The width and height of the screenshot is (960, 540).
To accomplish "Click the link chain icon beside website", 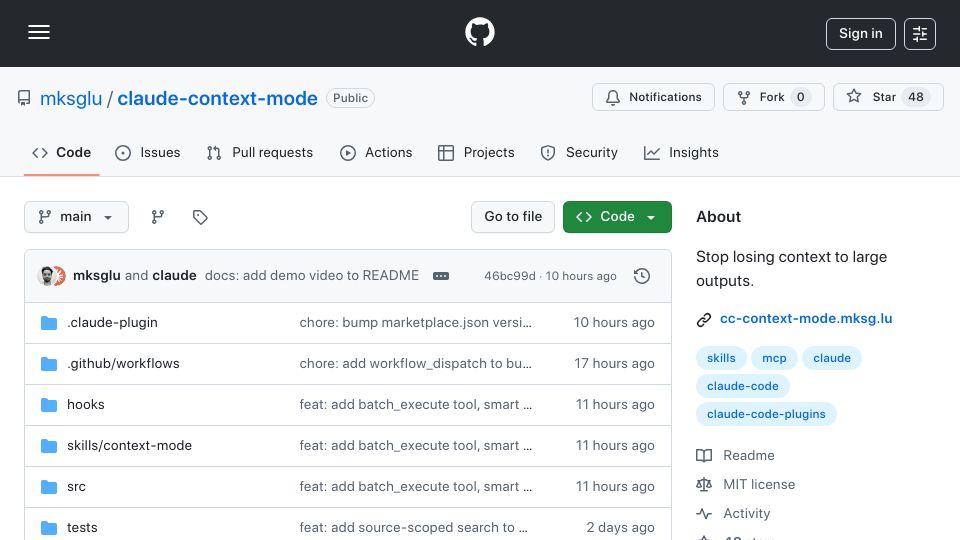I will [704, 320].
